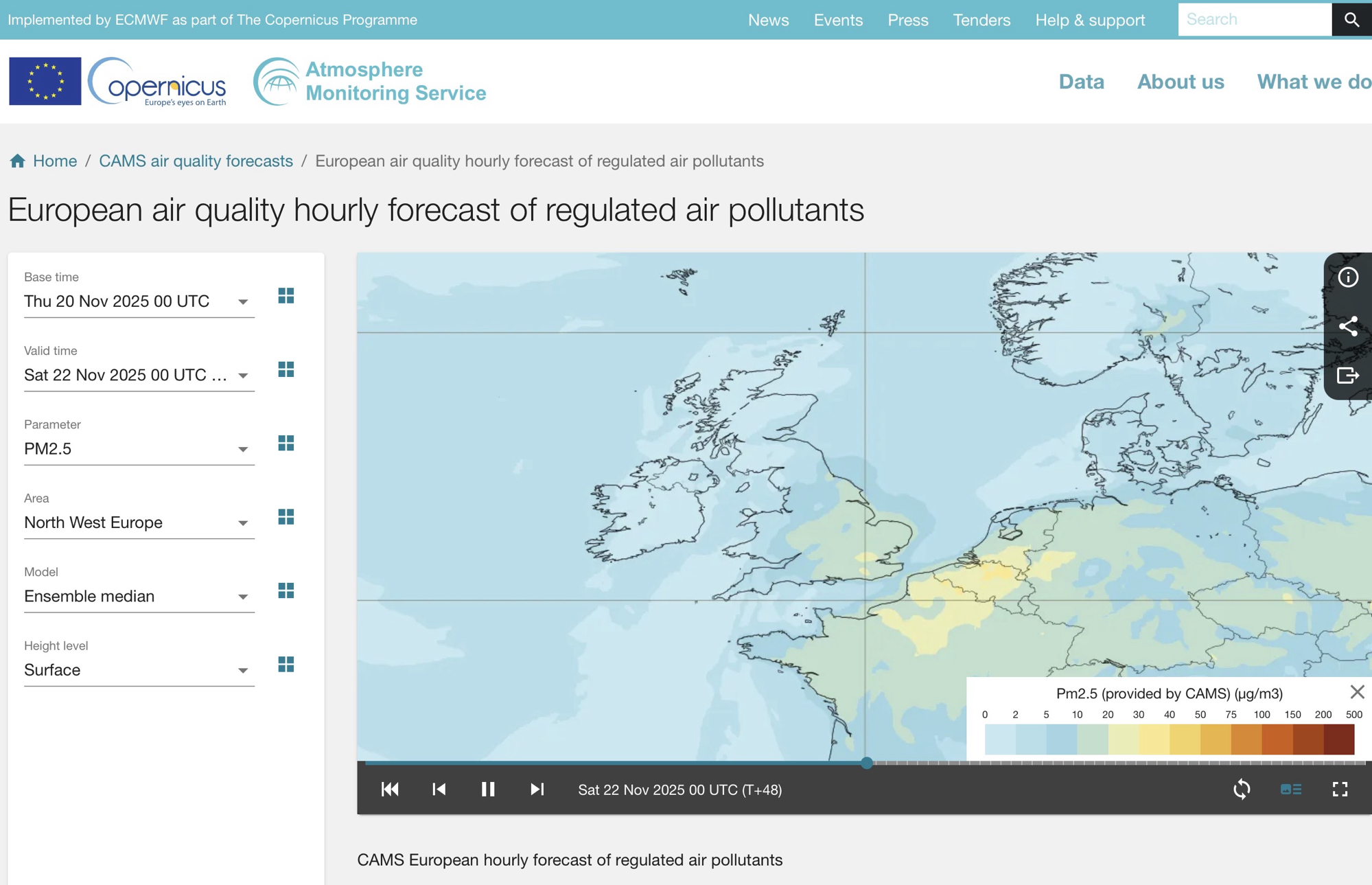This screenshot has height=885, width=1372.
Task: Enter fullscreen map view
Action: [1340, 790]
